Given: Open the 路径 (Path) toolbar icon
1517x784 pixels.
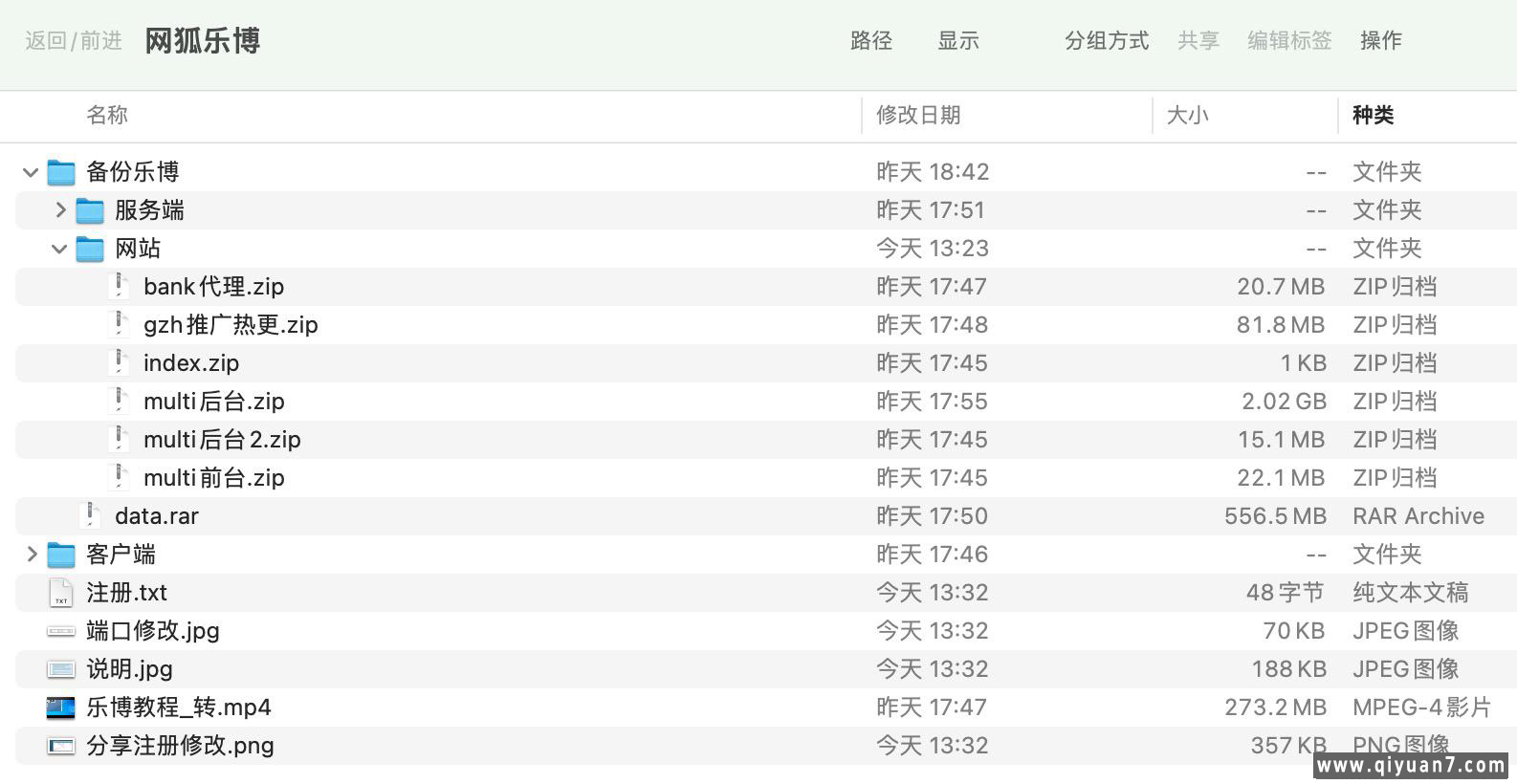Looking at the screenshot, I should (x=870, y=41).
